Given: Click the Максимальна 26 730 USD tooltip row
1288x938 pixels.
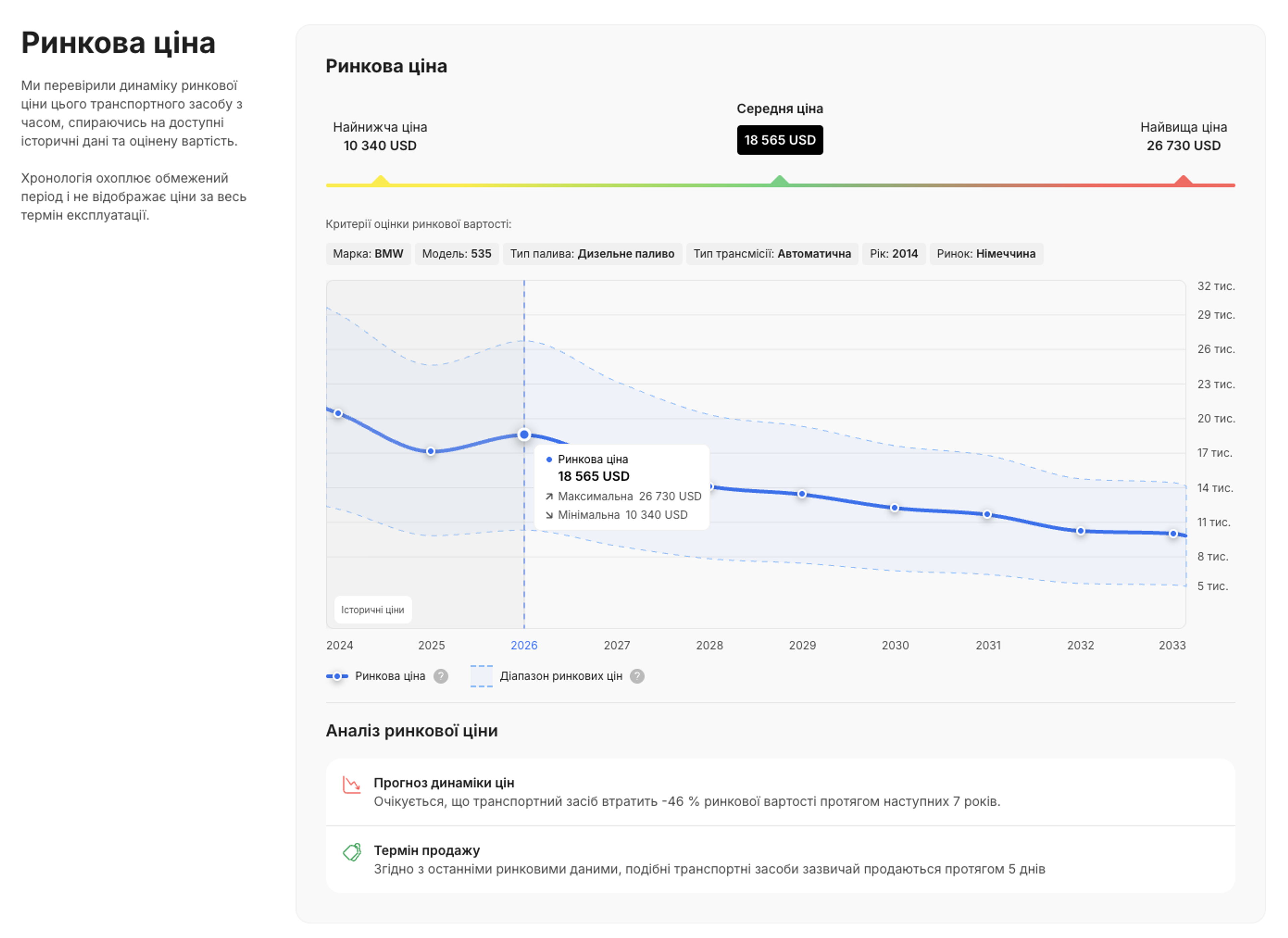Looking at the screenshot, I should [623, 497].
